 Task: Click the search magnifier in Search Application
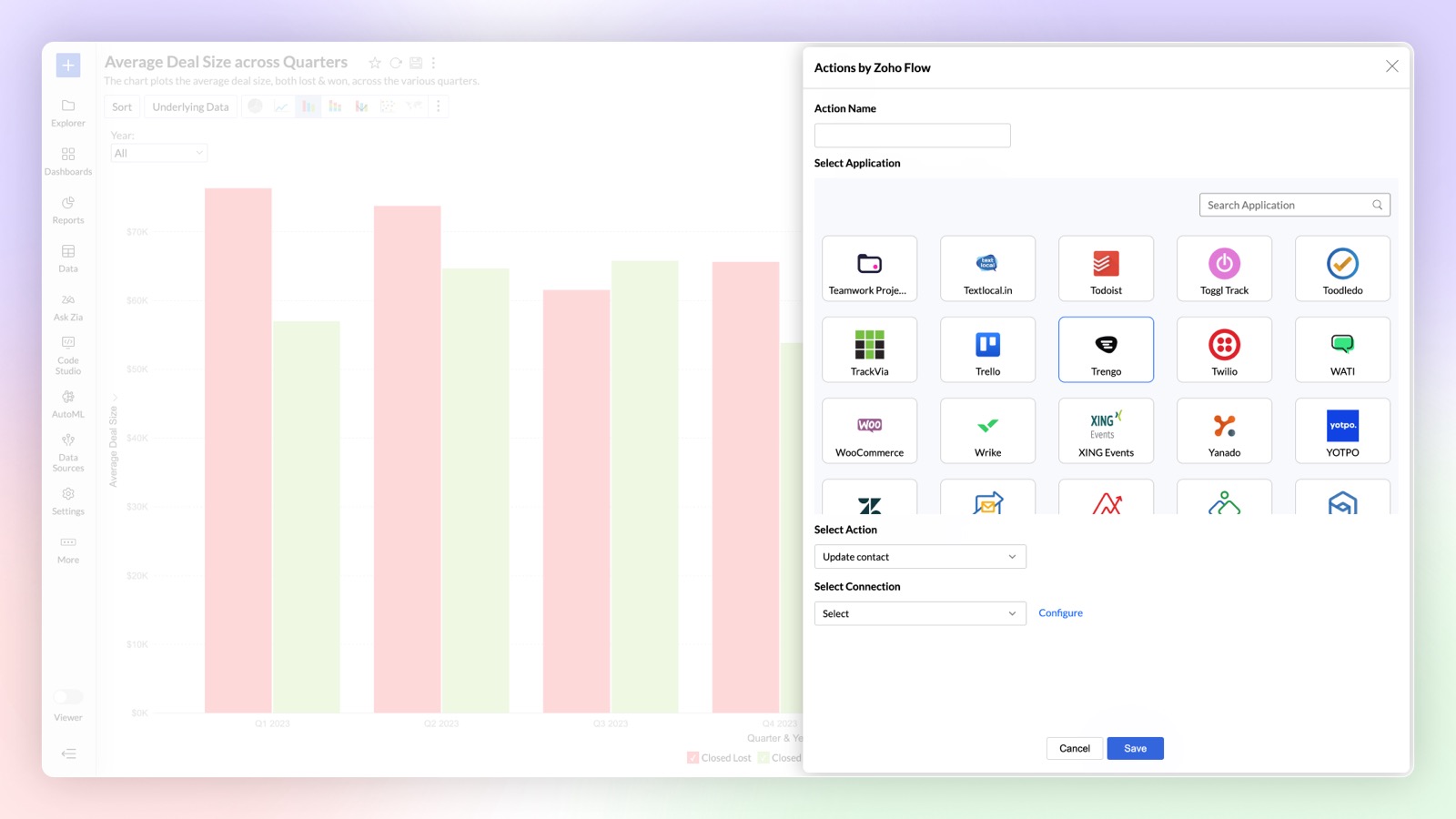pos(1377,205)
